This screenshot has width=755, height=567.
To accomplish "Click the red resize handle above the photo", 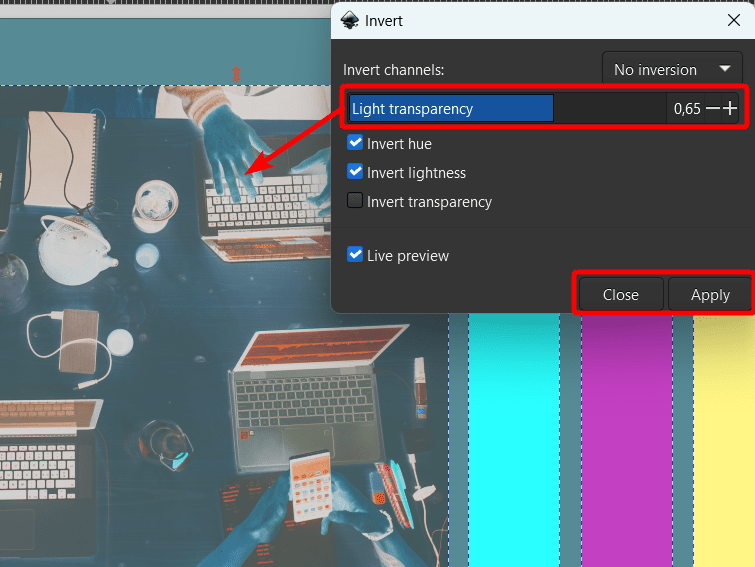I will (236, 75).
